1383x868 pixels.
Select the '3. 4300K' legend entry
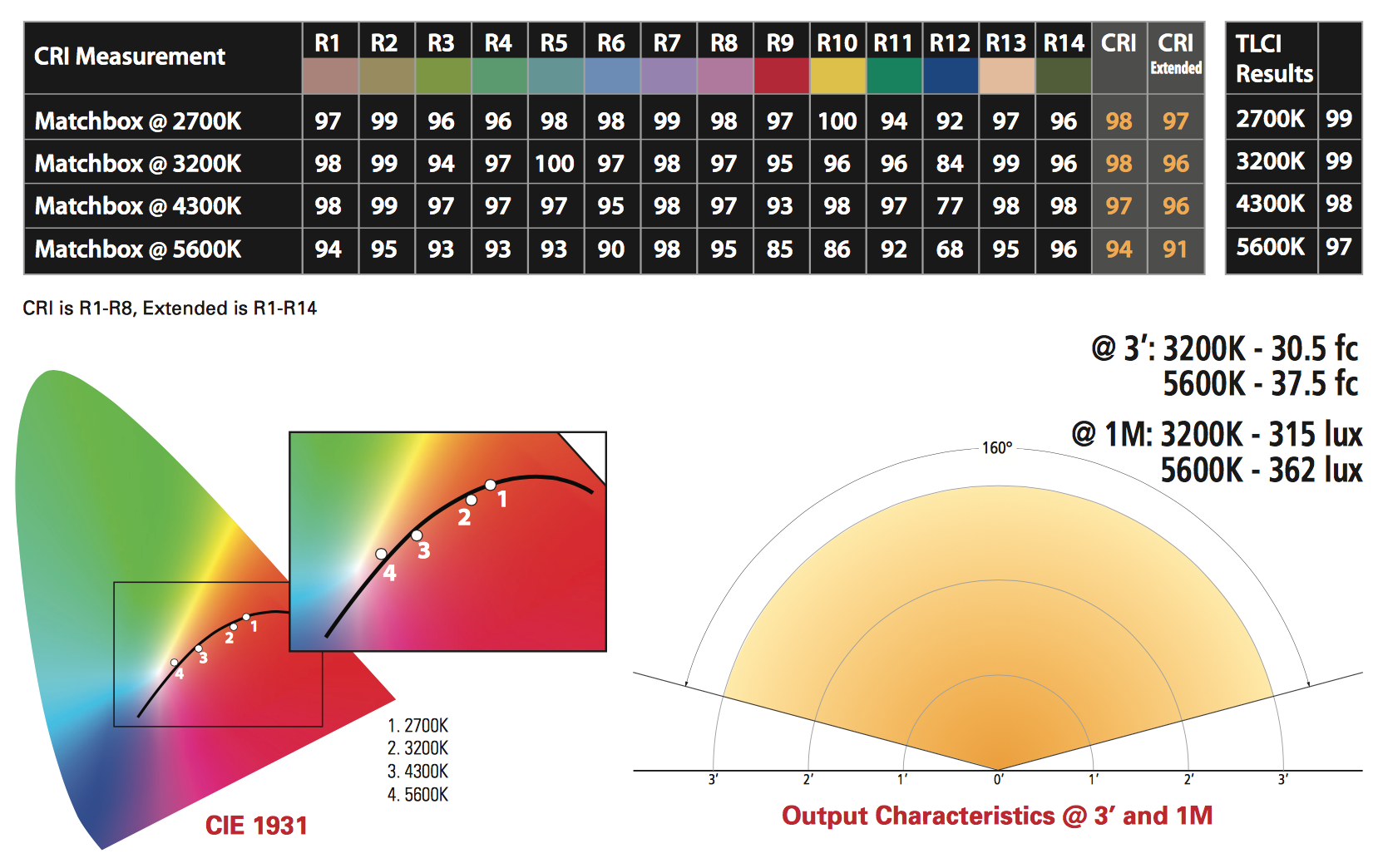pyautogui.click(x=417, y=772)
